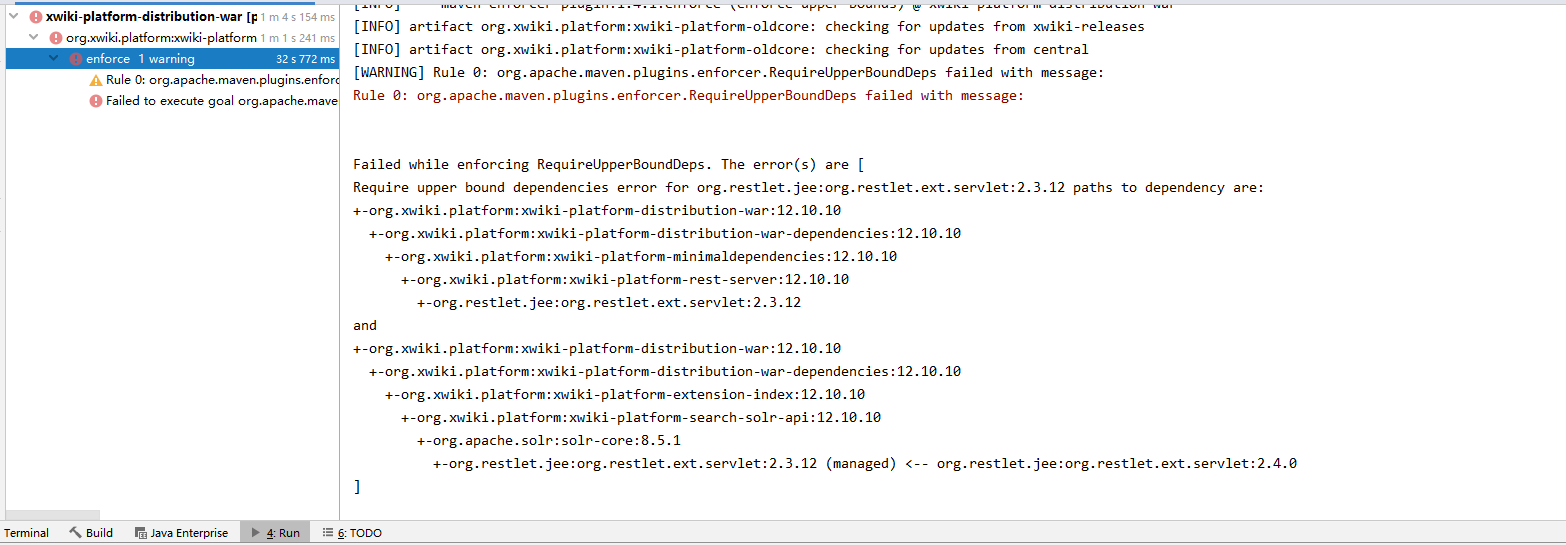This screenshot has width=1566, height=545.
Task: Click the [WARNING] Rule 0 console line
Action: click(x=728, y=73)
